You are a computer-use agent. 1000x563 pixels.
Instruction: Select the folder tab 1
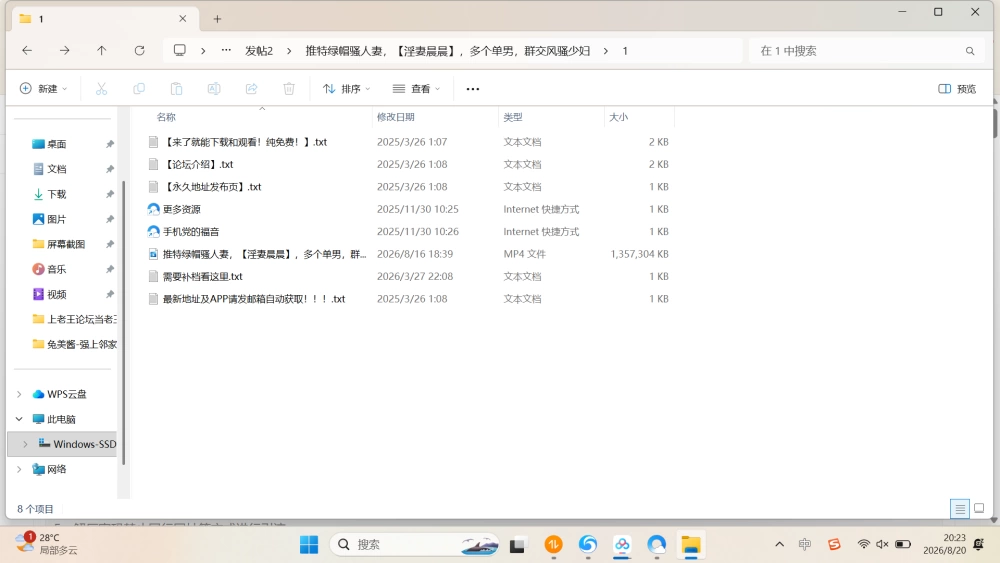(105, 18)
